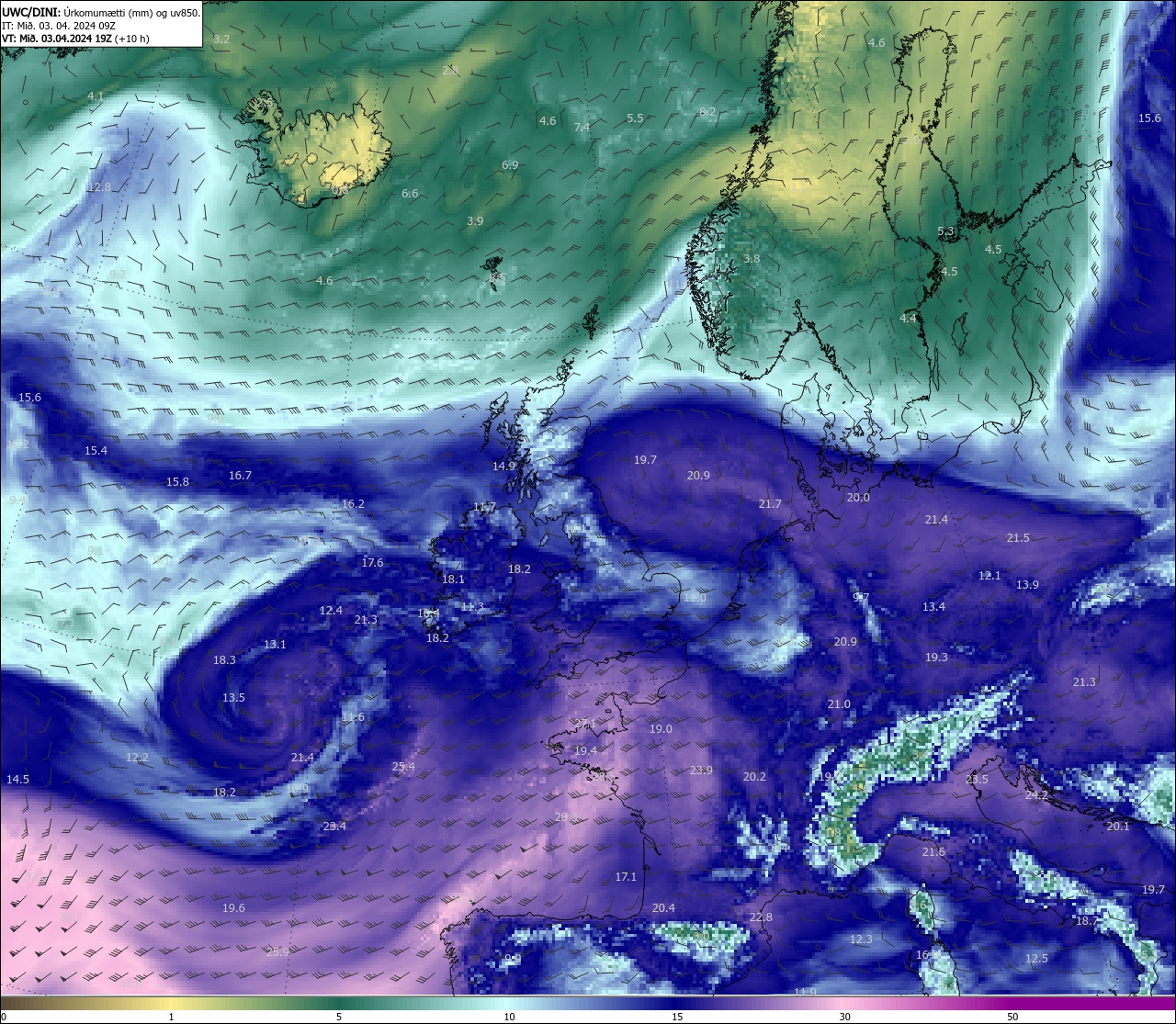Click the '19.0' value label
1176x1024 pixels.
[661, 729]
